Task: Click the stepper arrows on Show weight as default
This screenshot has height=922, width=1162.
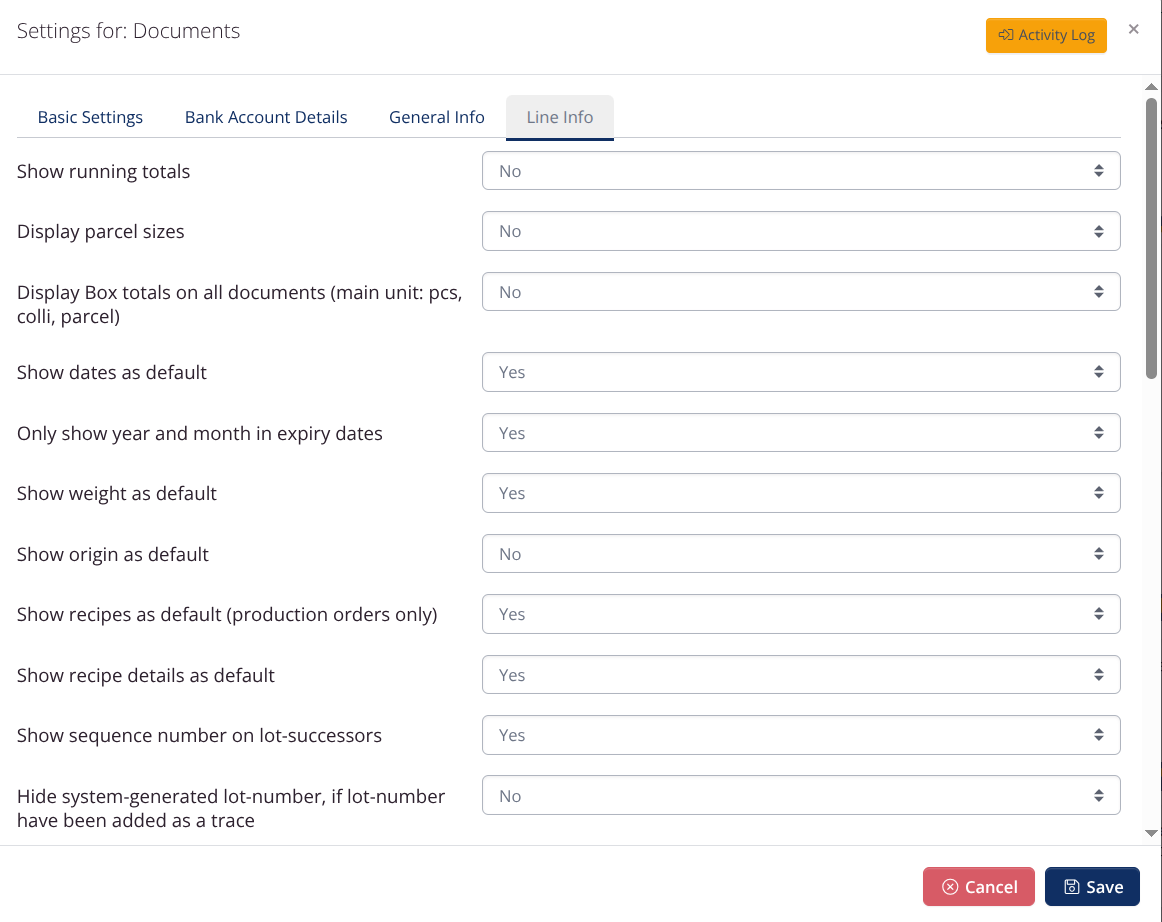Action: point(1100,493)
